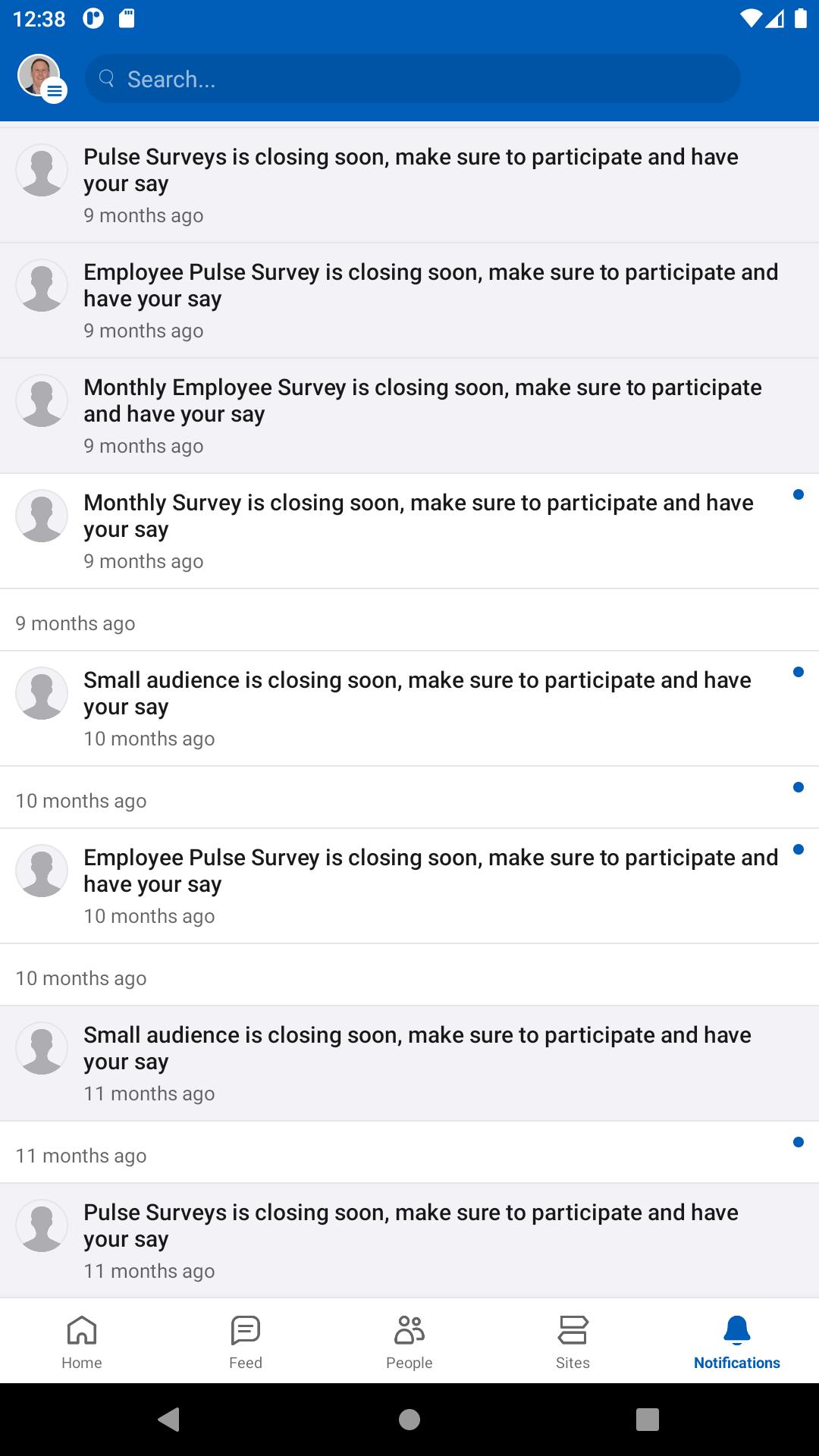Screen dimensions: 819x1456
Task: Click unread dot on Monthly Survey notification
Action: point(798,495)
